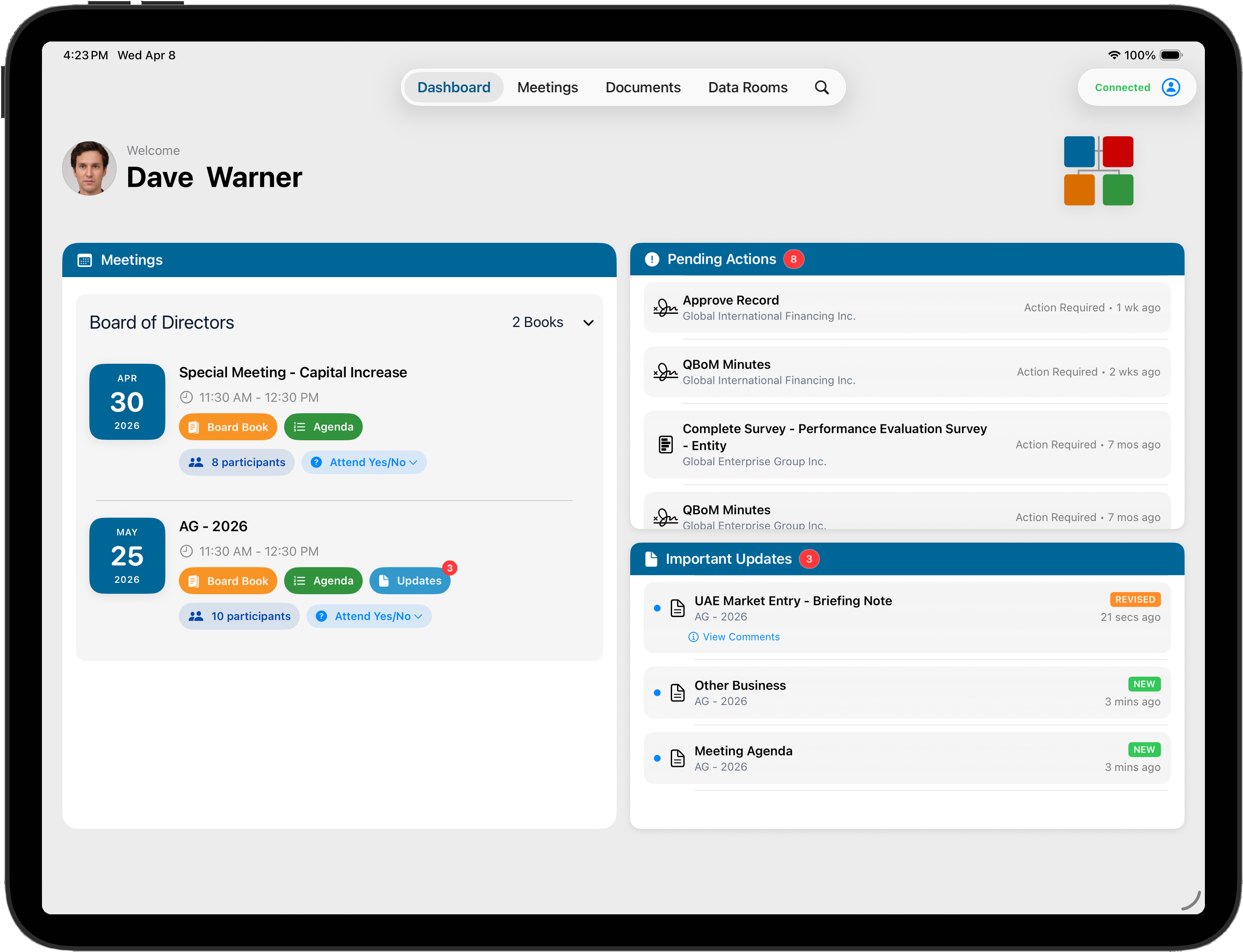Click the red 3 Important Updates badge
This screenshot has width=1243, height=952.
(809, 559)
